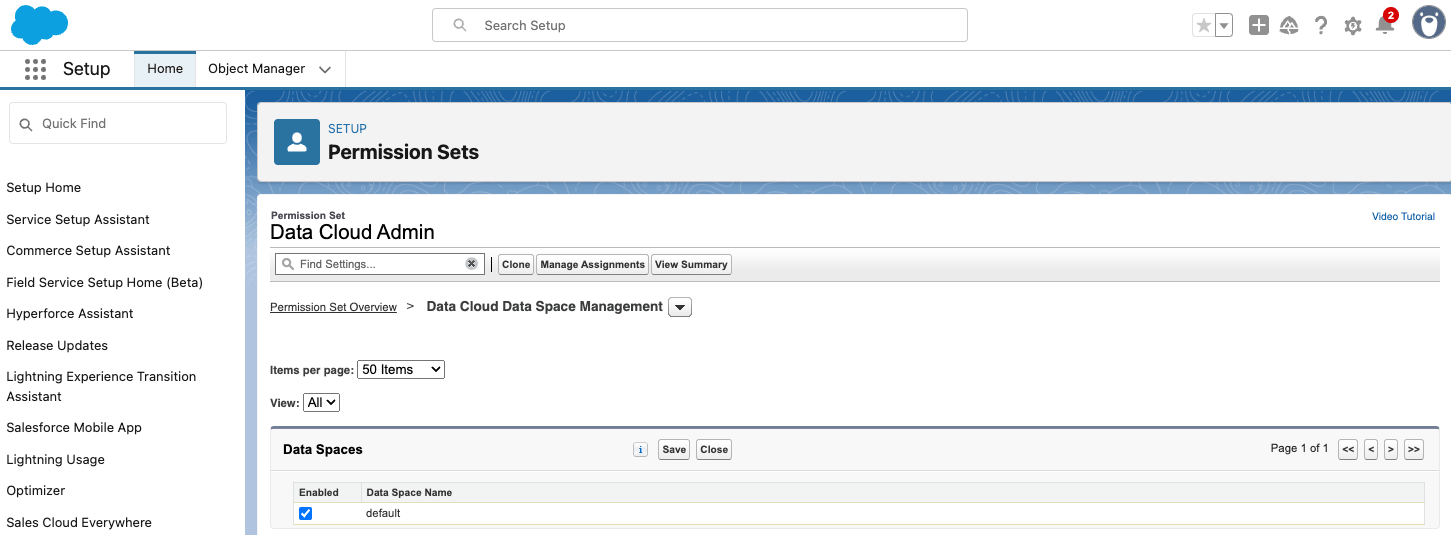Open the Setup gear icon
Screen dimensions: 1451x535
pos(1353,26)
